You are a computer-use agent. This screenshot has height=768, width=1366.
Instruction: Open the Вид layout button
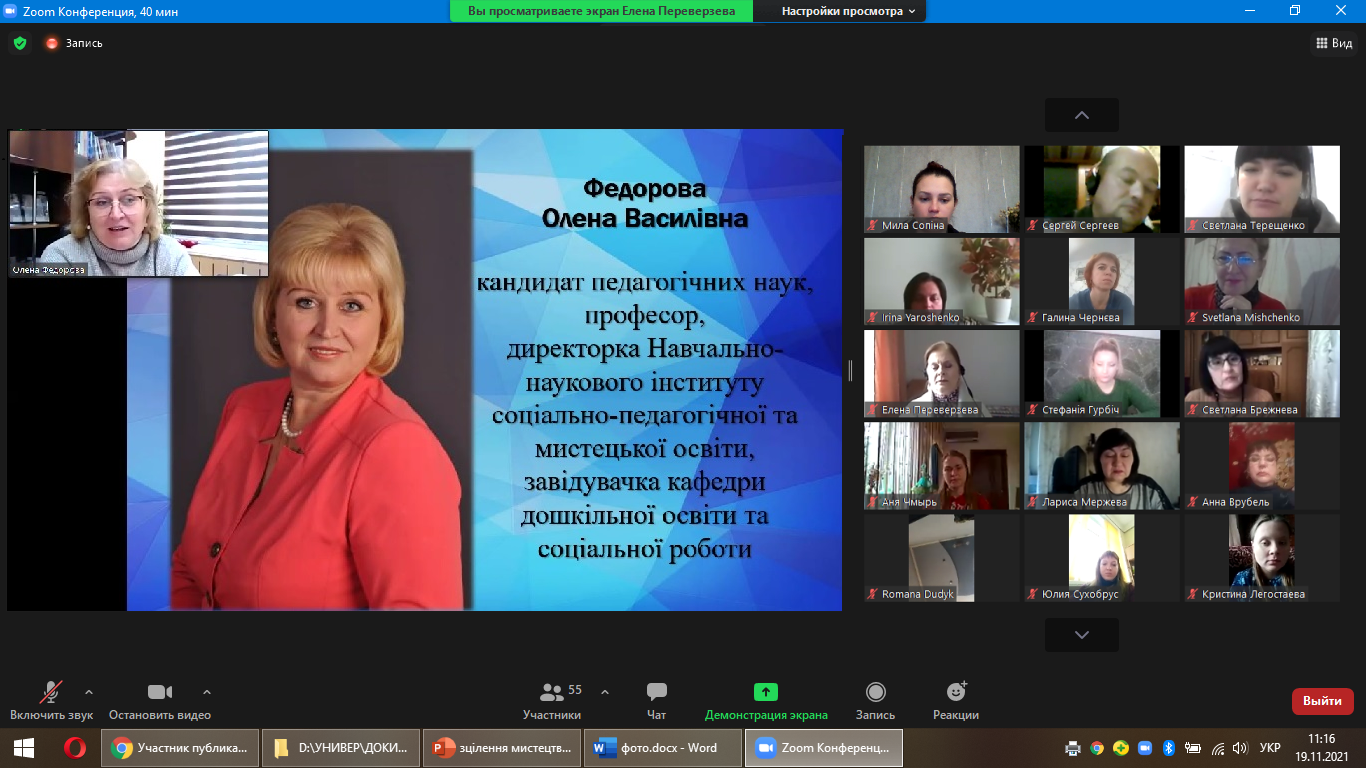click(1334, 43)
